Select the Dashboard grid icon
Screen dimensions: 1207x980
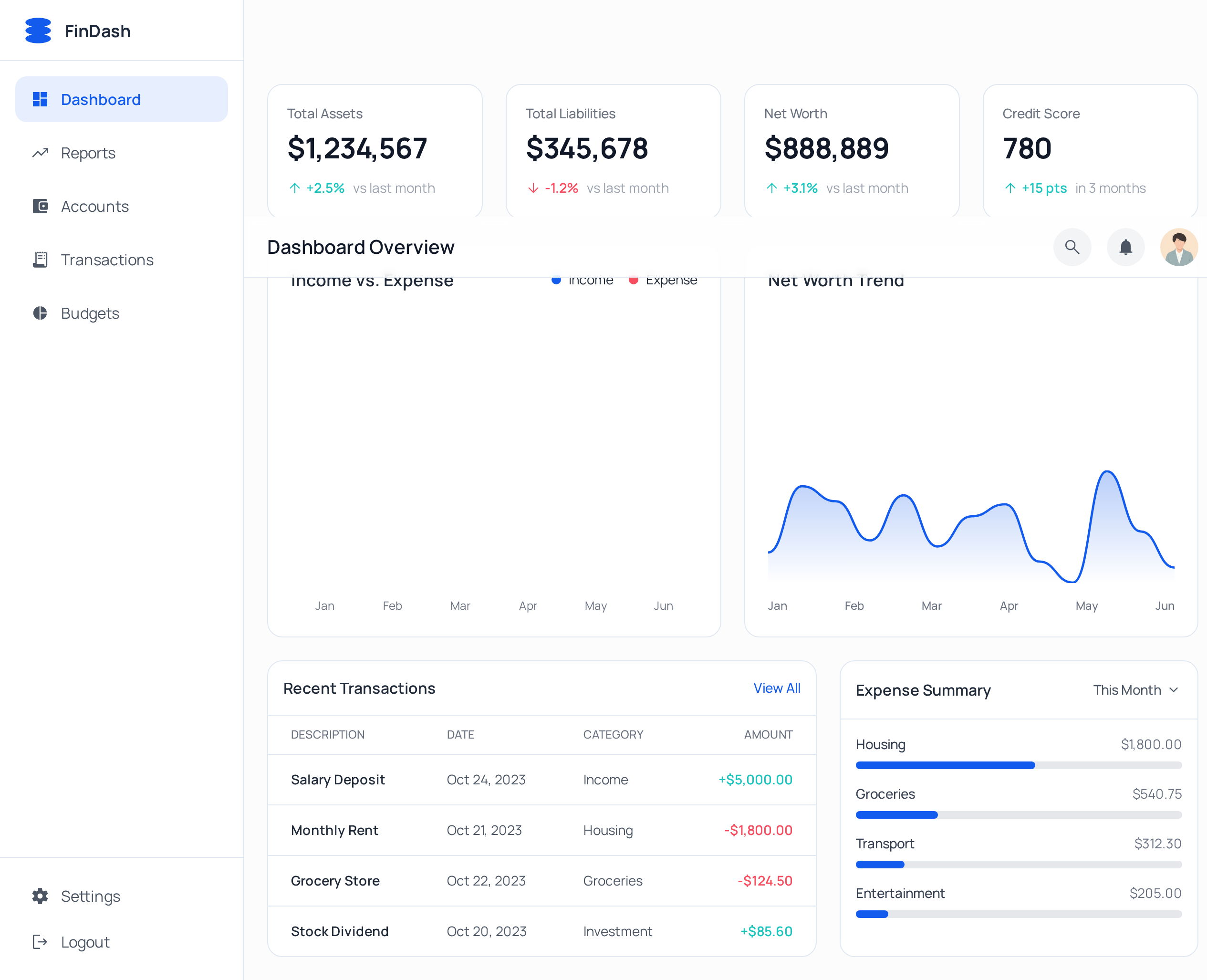click(40, 99)
